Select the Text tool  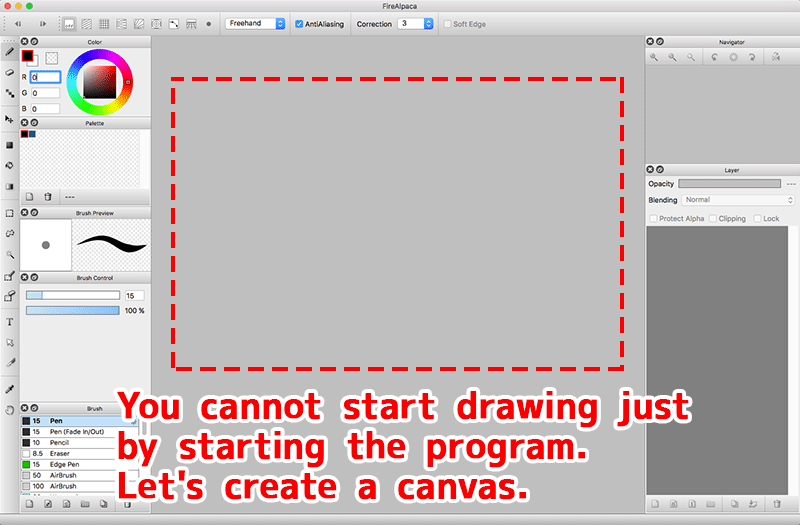pyautogui.click(x=9, y=322)
